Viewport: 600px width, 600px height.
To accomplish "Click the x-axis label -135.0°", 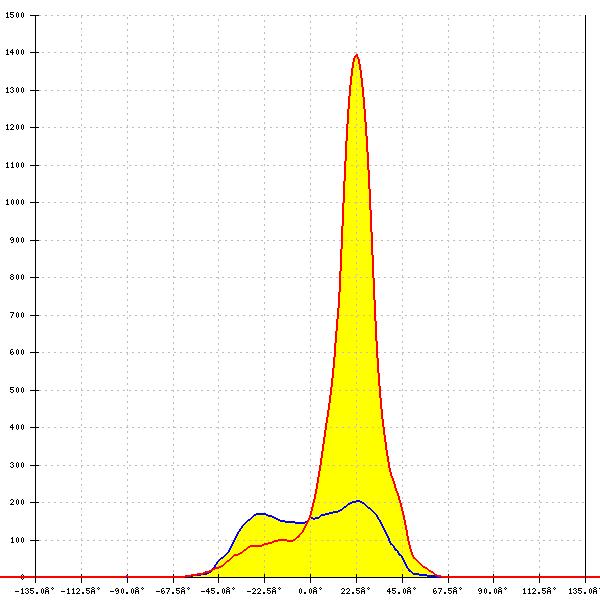I will [x=34, y=591].
